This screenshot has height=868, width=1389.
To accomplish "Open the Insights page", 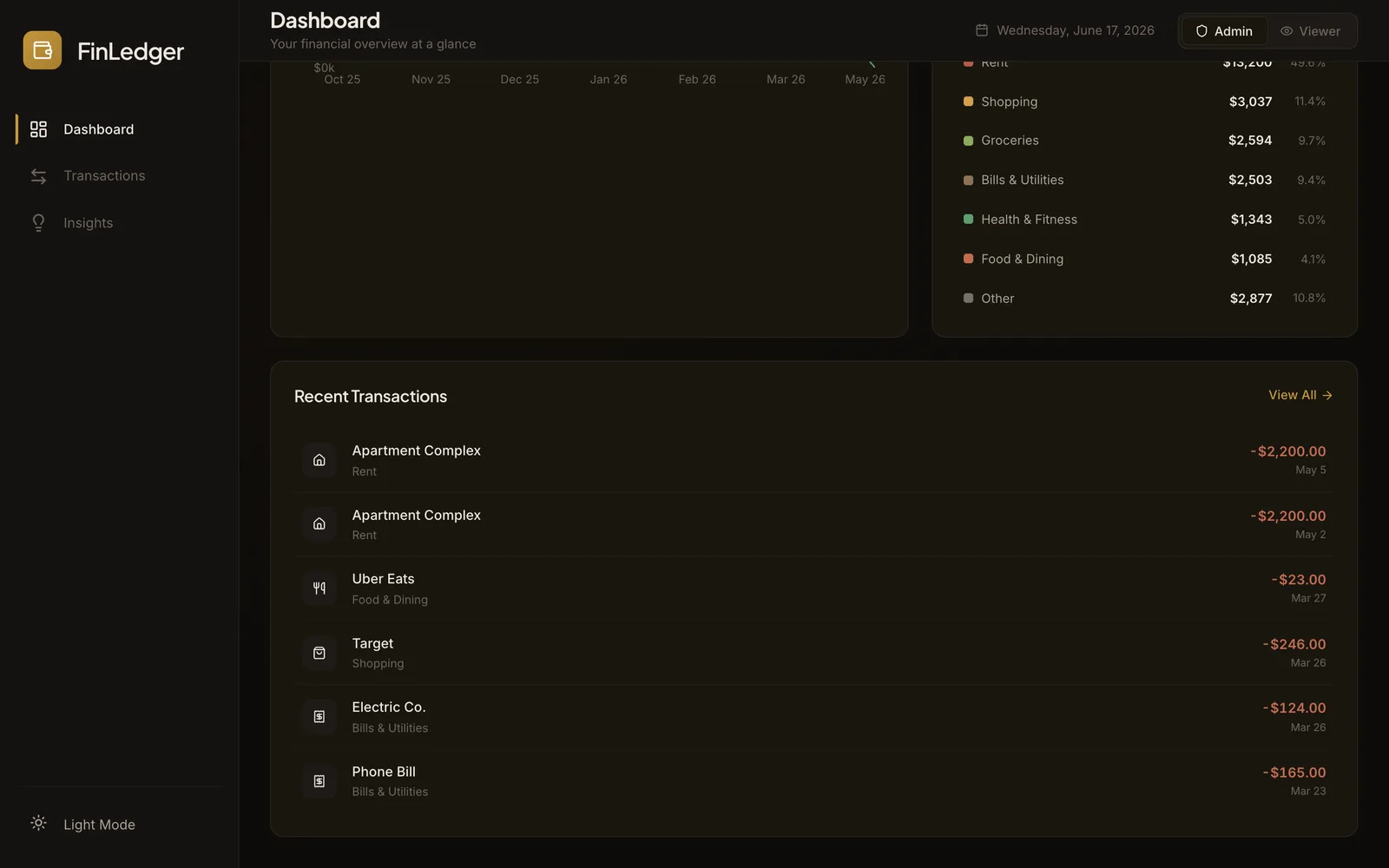I will 119,223.
